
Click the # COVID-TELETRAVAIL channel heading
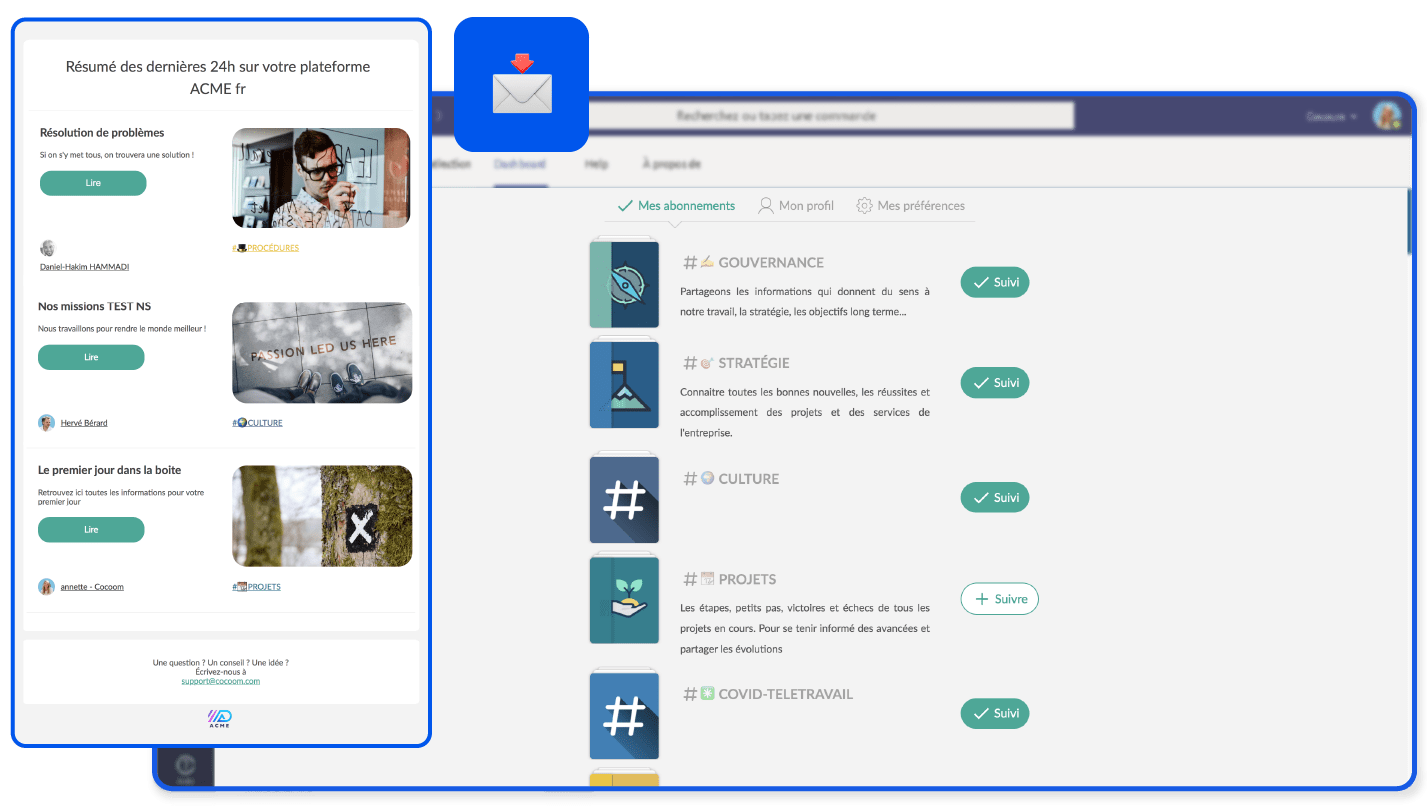768,694
